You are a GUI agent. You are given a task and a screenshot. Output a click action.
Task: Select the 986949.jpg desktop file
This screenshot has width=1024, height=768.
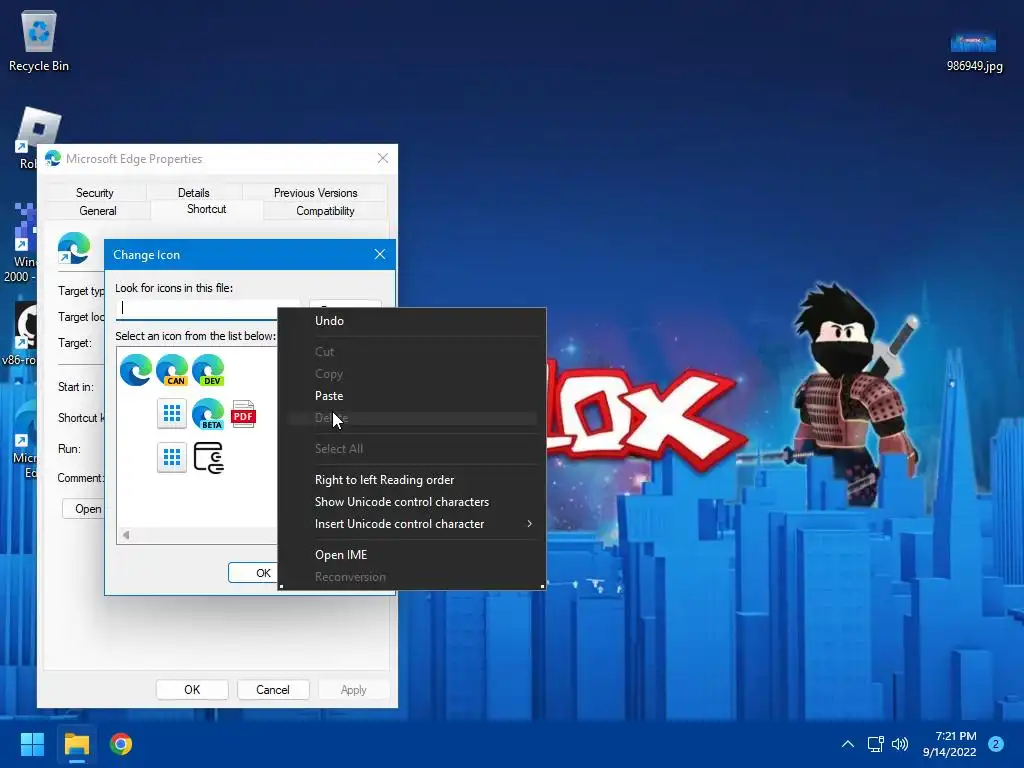(974, 51)
